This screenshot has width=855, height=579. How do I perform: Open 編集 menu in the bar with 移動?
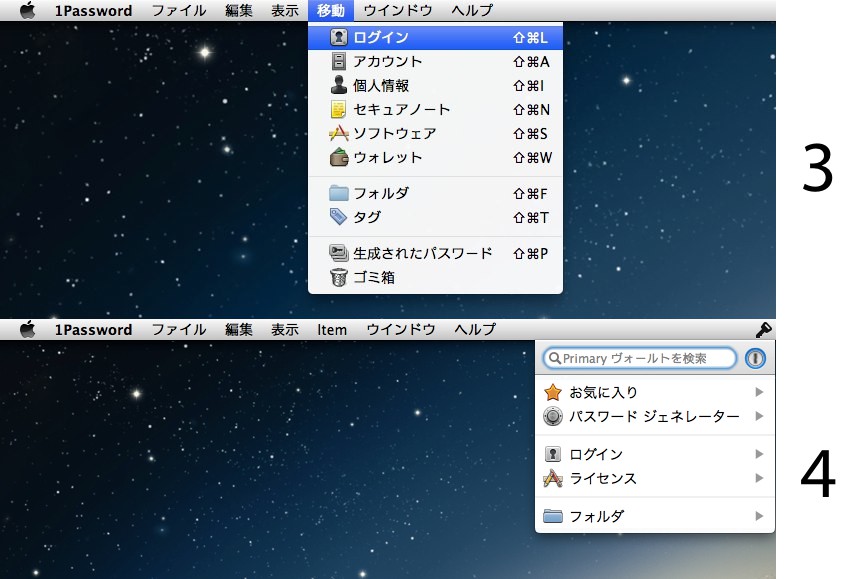(239, 10)
